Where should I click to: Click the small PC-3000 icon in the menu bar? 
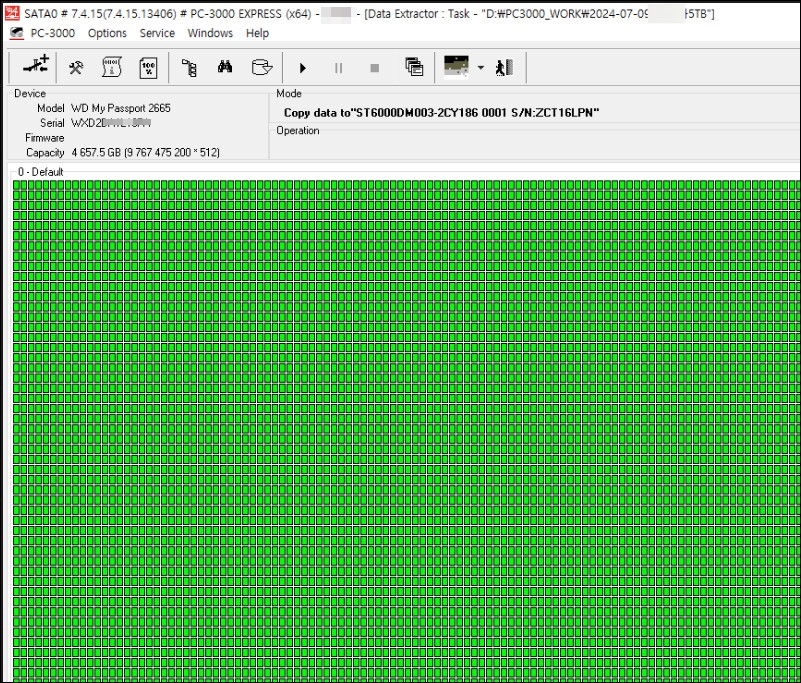tap(17, 33)
